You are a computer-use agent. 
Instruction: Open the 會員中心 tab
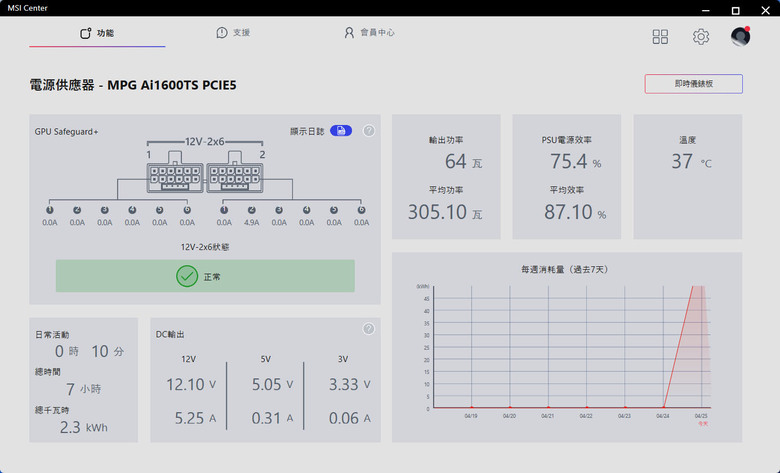click(x=369, y=33)
